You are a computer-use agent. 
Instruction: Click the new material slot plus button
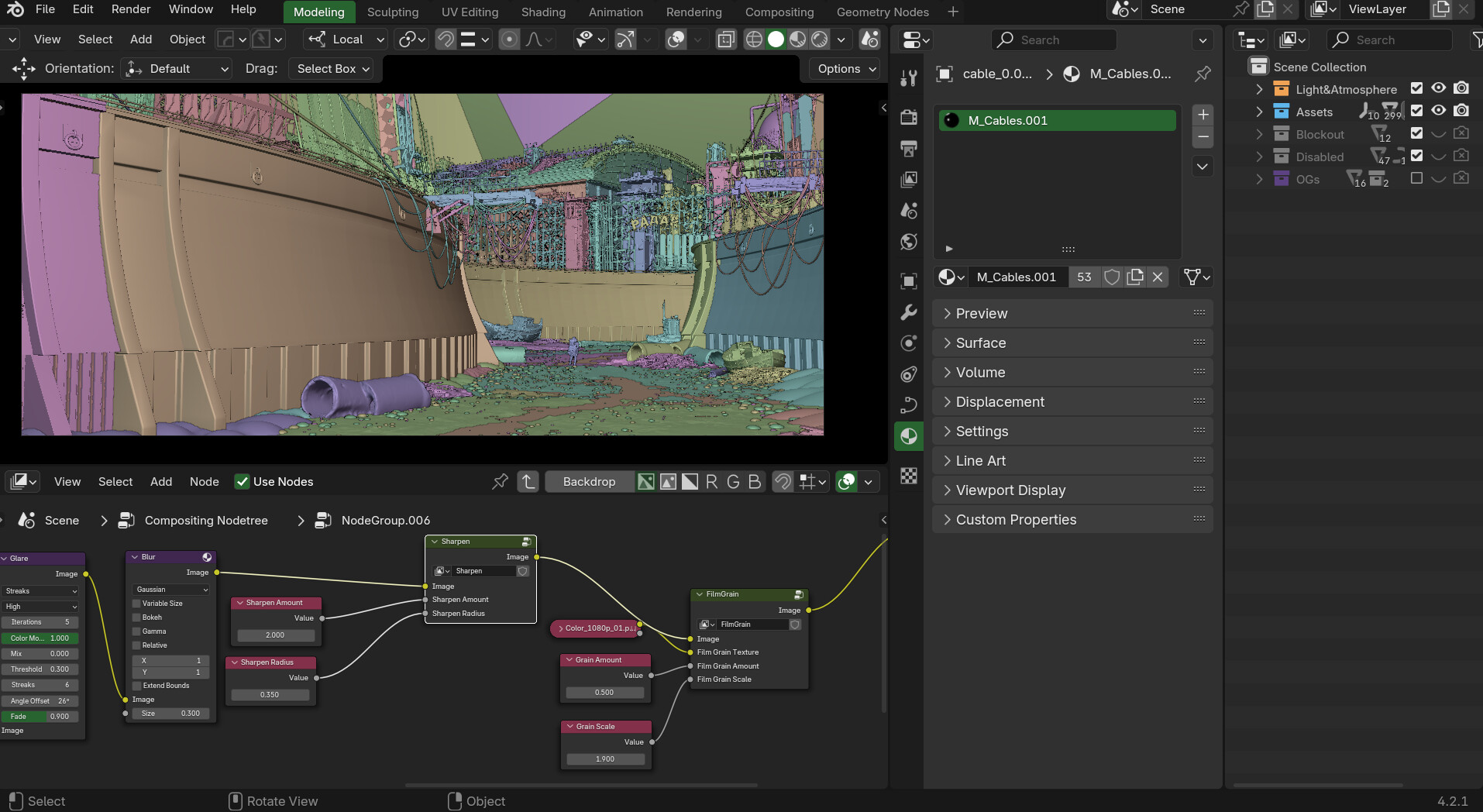[x=1203, y=114]
